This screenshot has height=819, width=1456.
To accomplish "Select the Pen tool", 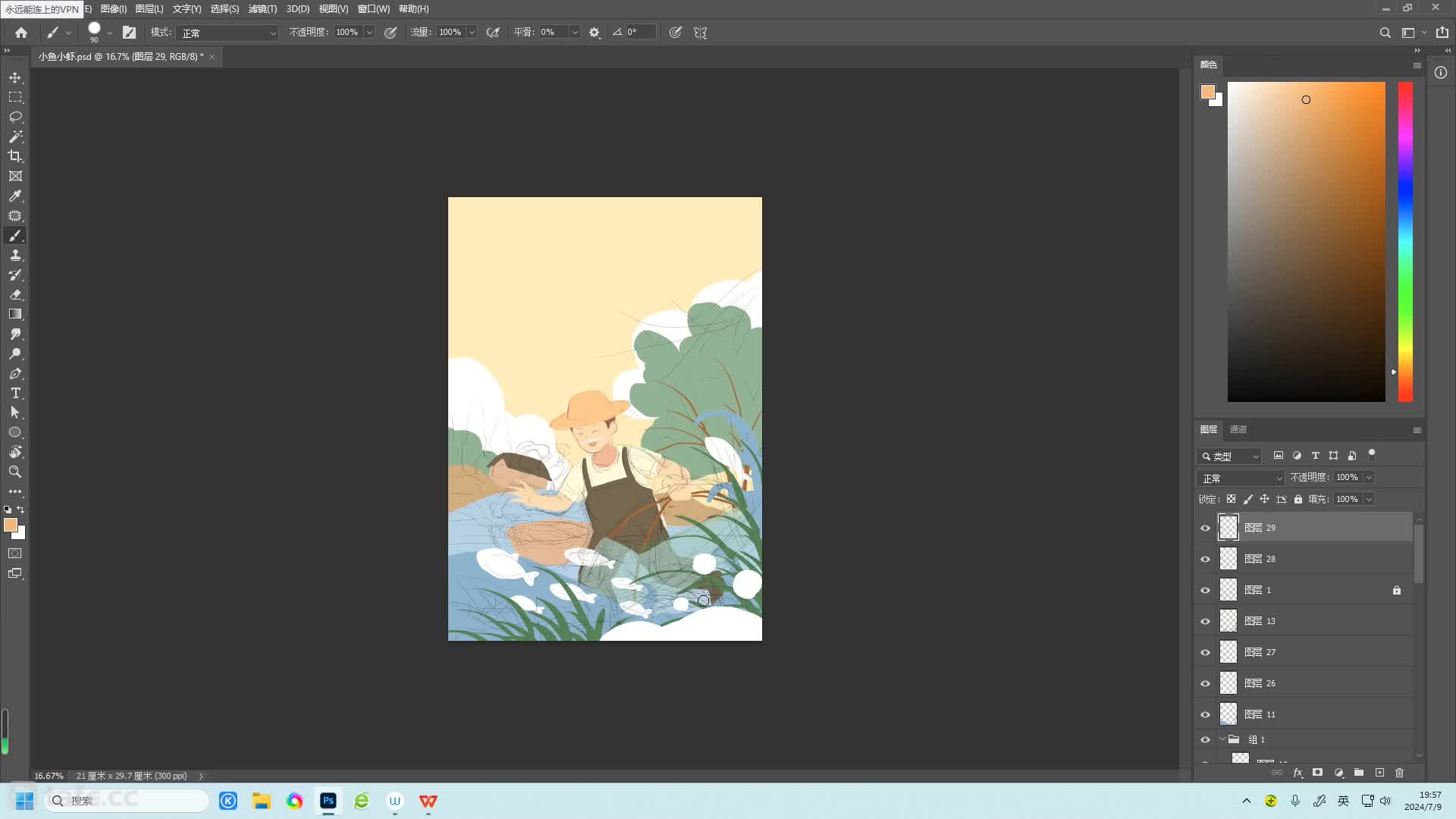I will [x=15, y=374].
